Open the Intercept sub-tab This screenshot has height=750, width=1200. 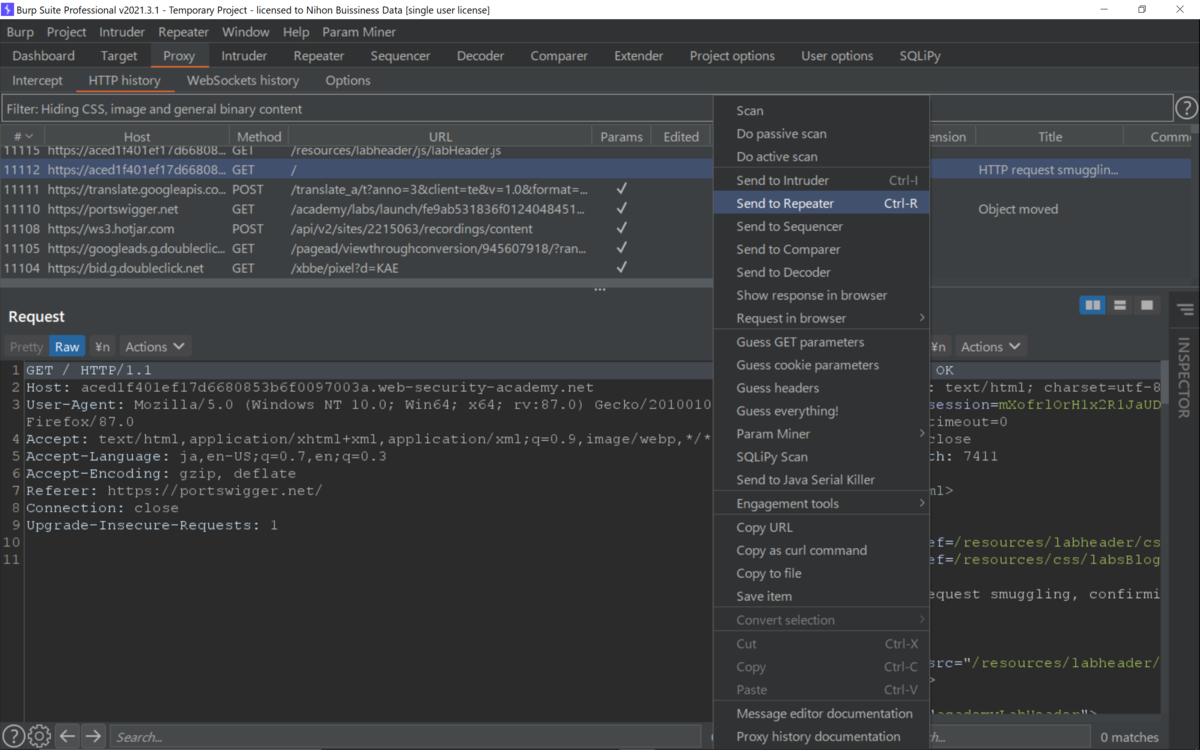pos(37,80)
